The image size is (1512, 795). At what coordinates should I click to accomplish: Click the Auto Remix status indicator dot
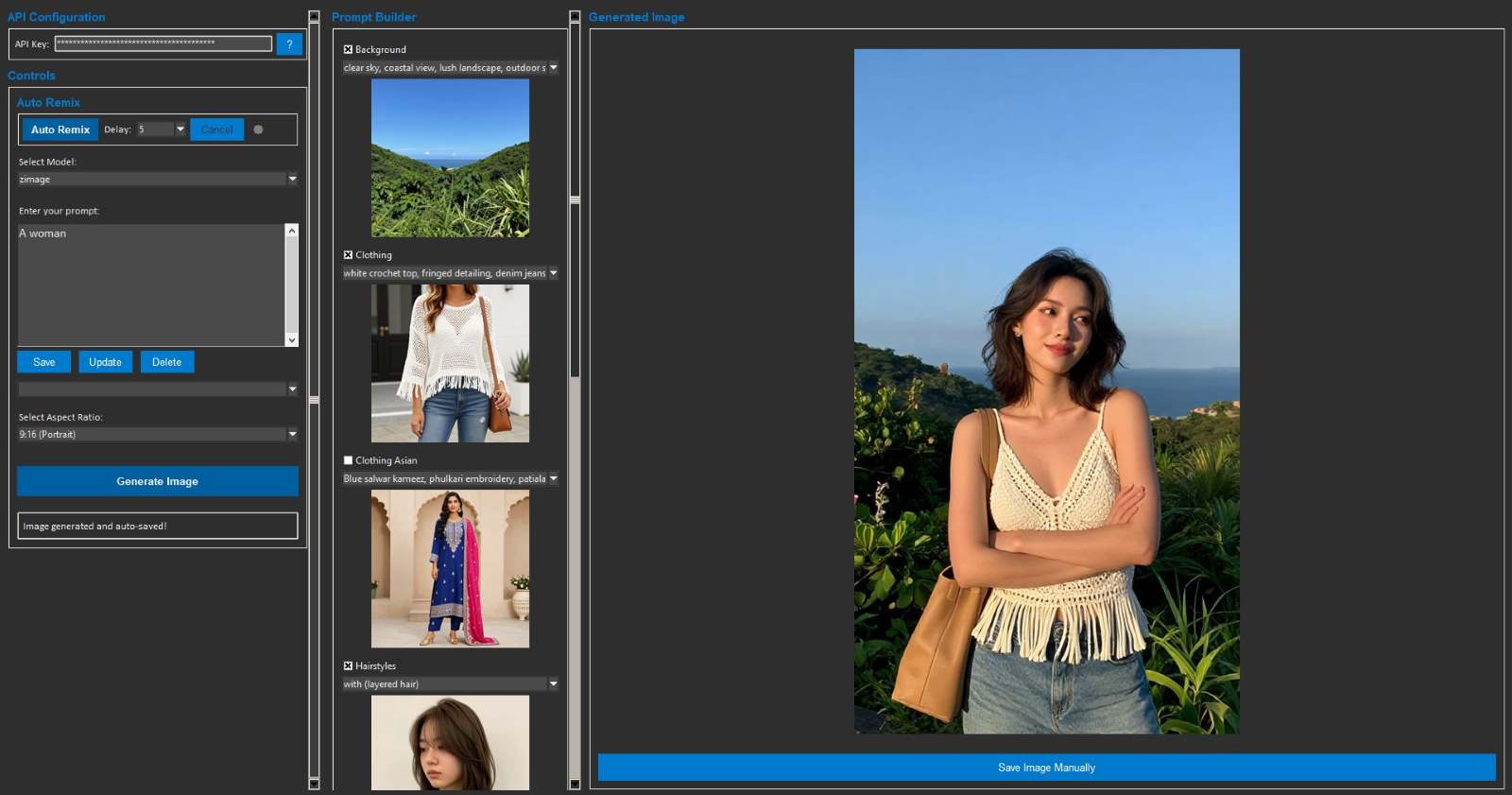(x=258, y=130)
